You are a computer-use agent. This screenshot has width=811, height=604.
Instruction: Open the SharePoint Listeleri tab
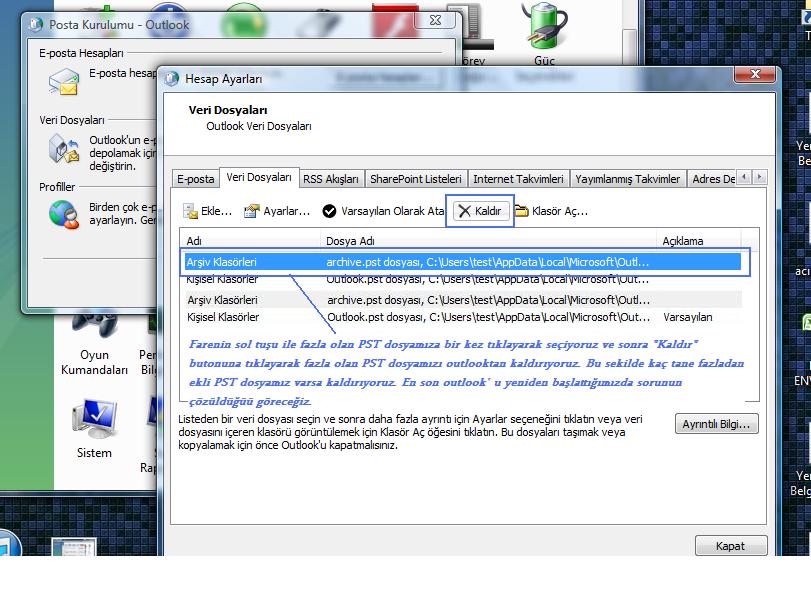(416, 179)
